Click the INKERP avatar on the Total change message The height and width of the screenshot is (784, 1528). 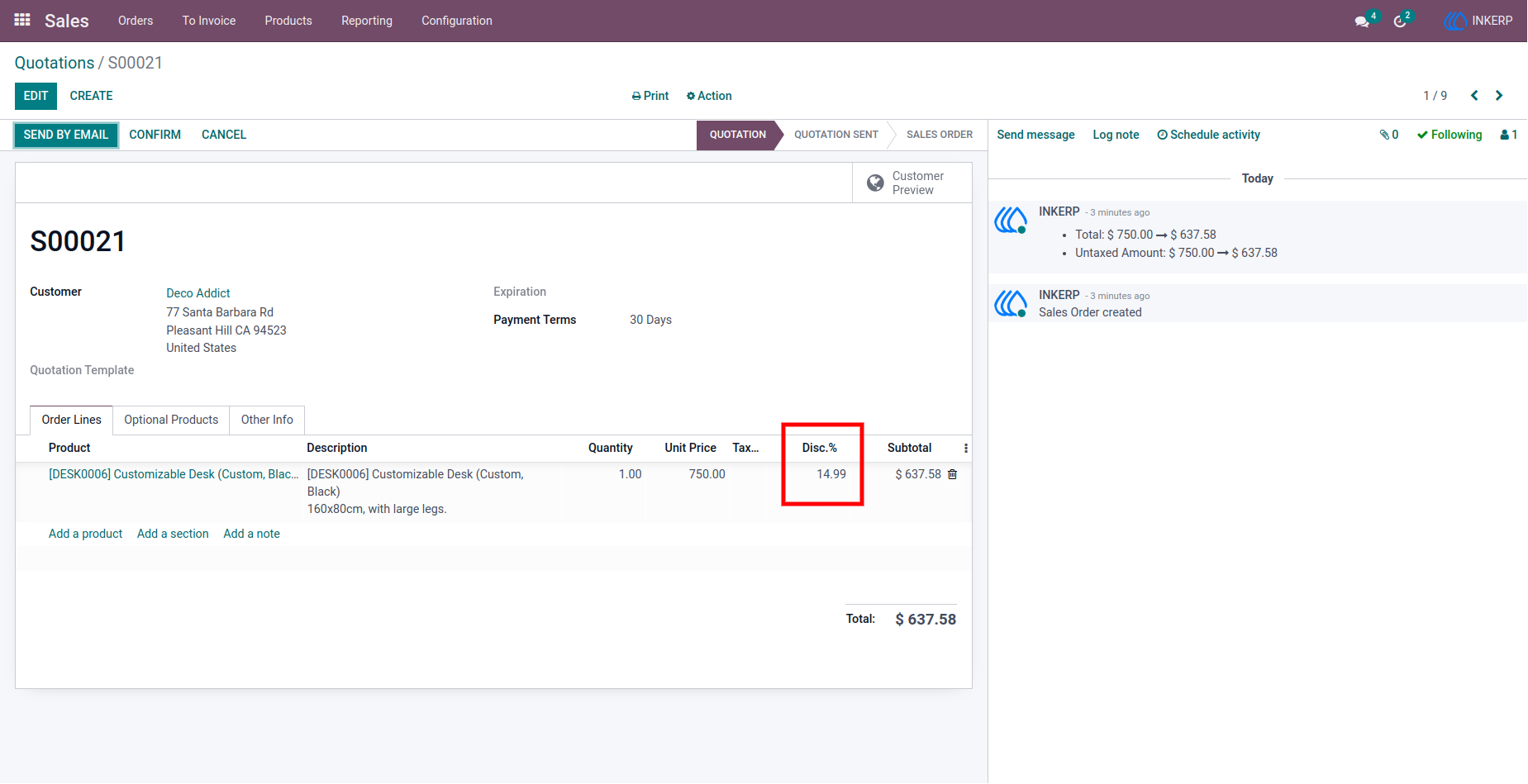(1011, 220)
